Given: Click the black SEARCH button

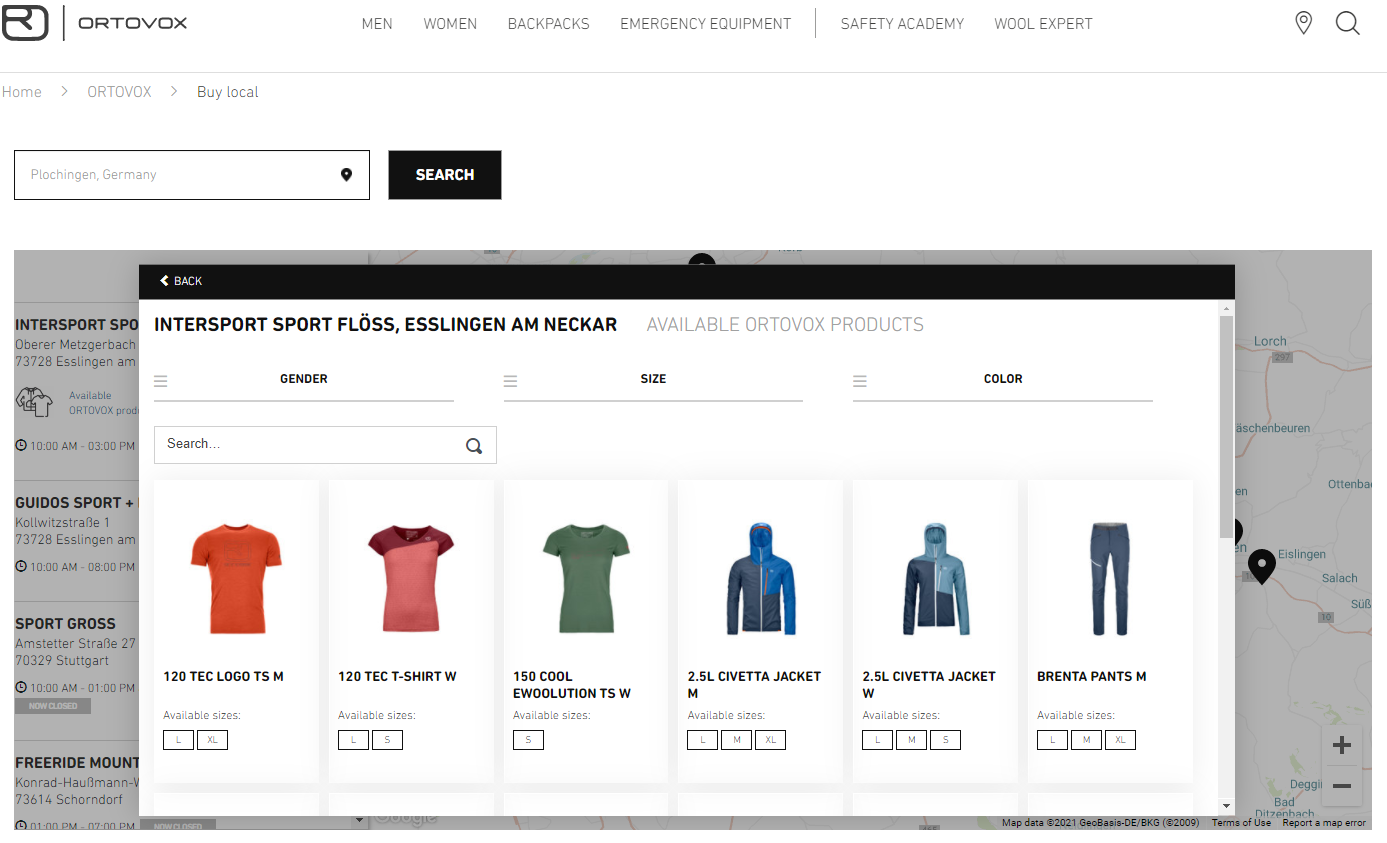Looking at the screenshot, I should point(445,175).
